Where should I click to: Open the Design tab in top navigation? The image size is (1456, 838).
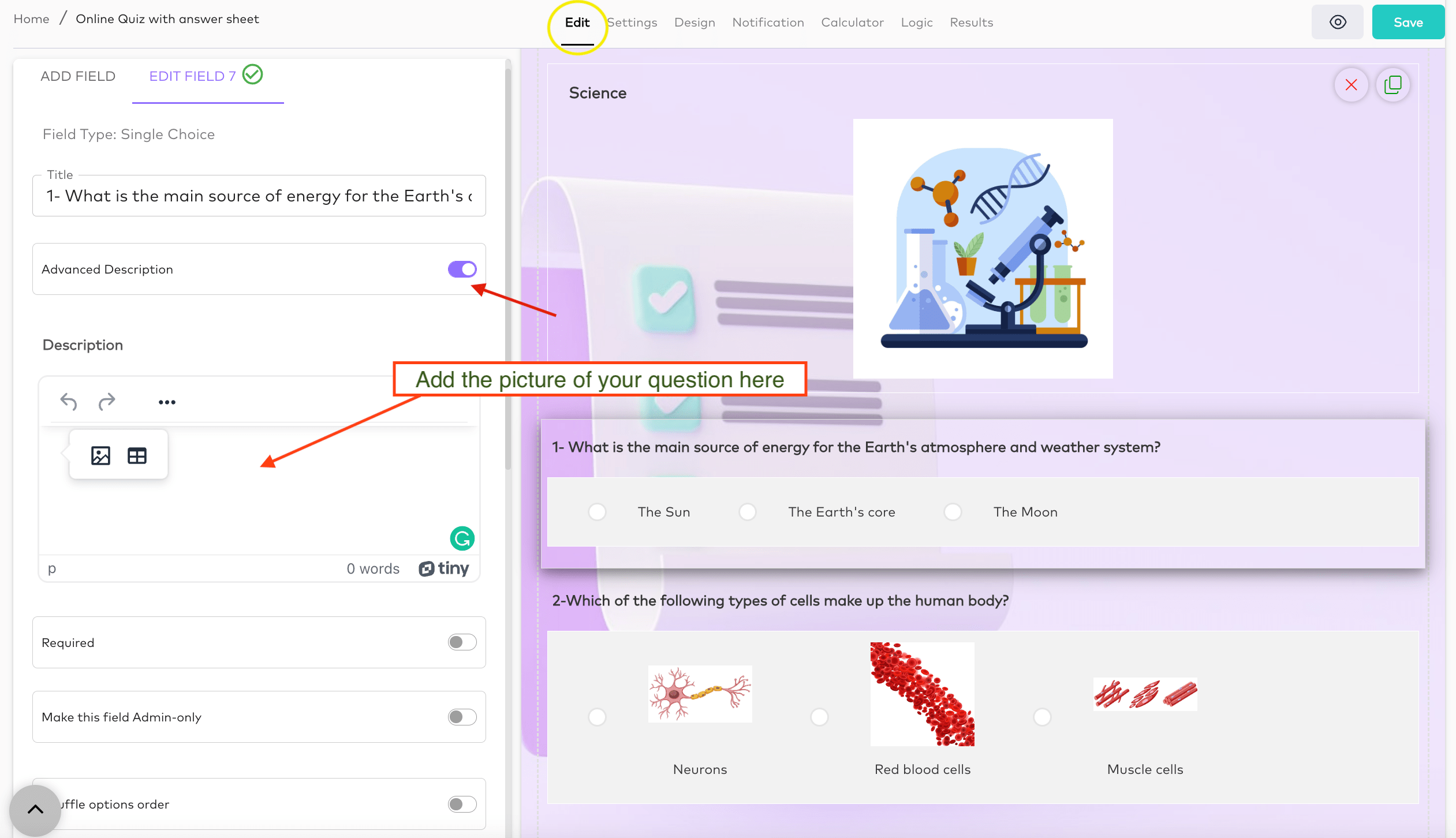[x=695, y=21]
